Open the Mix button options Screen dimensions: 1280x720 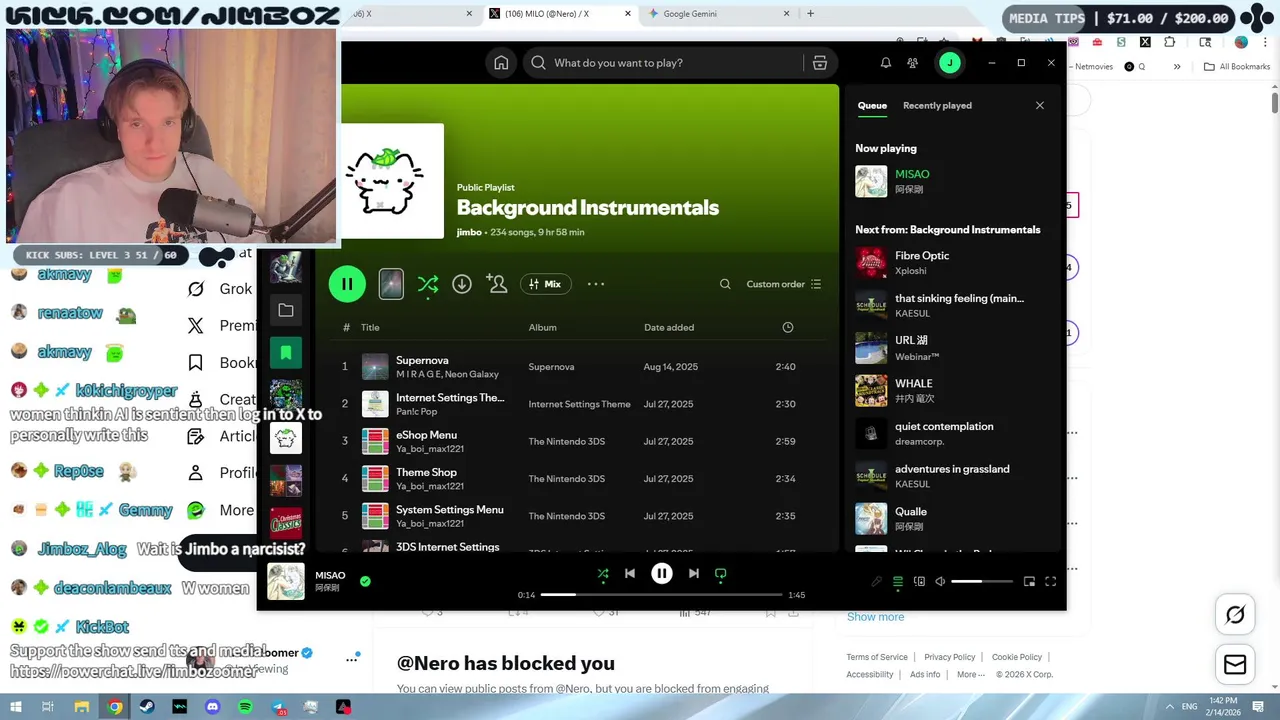(545, 284)
